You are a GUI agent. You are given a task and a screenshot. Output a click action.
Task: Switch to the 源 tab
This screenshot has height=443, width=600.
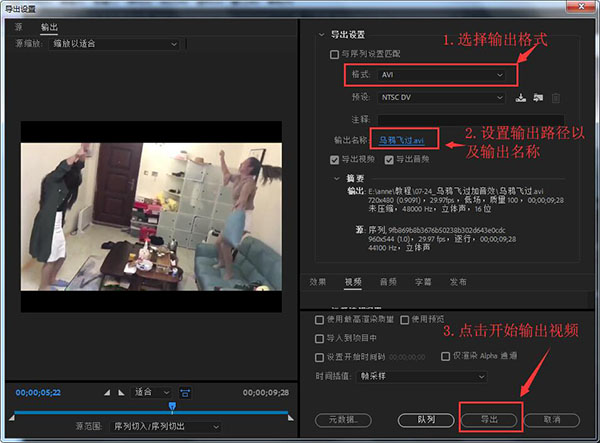pos(18,27)
